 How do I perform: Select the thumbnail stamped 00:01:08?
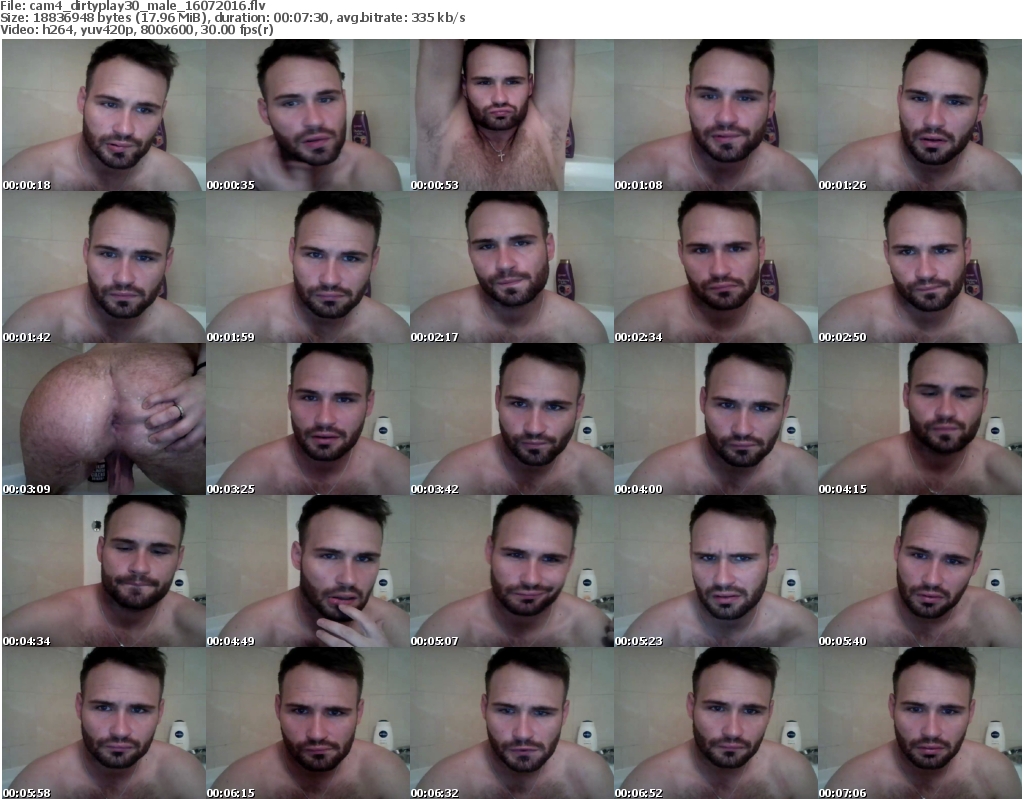coord(716,115)
